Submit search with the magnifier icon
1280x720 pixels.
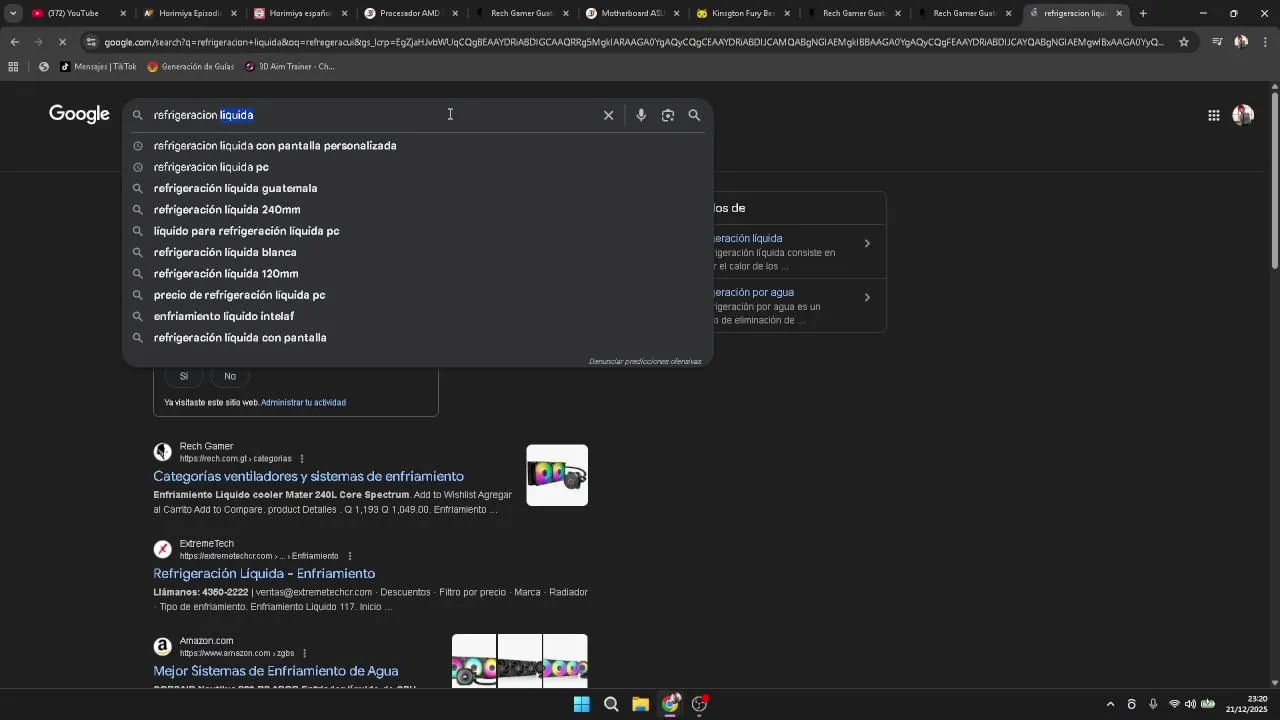694,115
